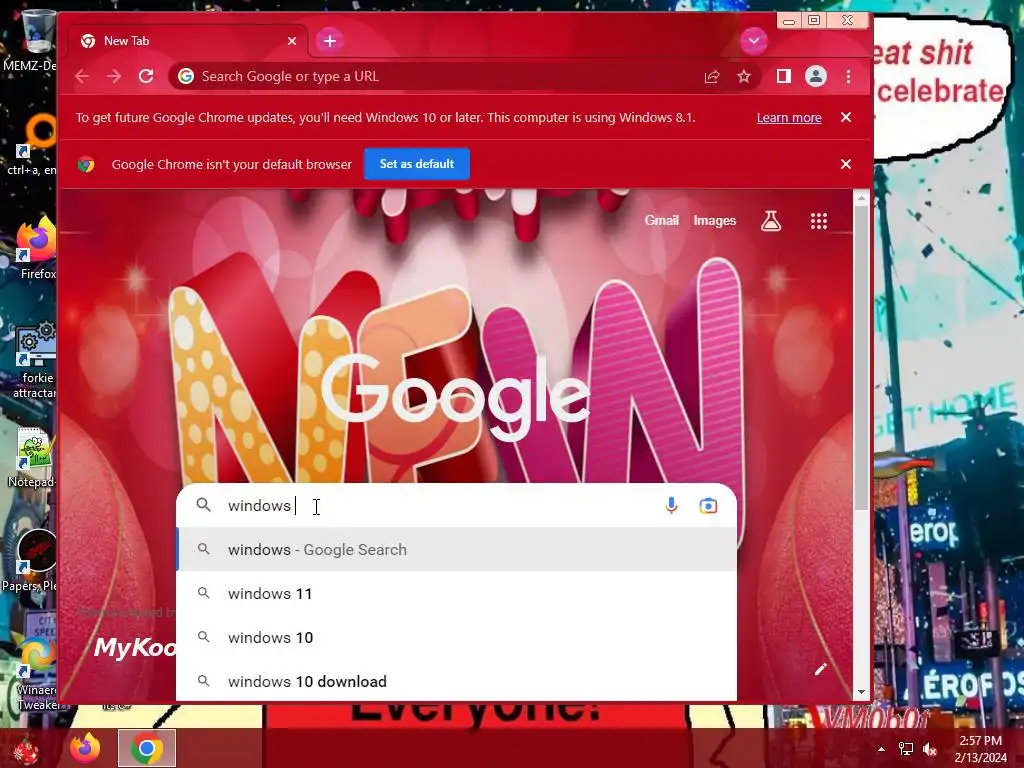The image size is (1024, 768).
Task: Dismiss the Windows update warning bar
Action: [x=846, y=118]
